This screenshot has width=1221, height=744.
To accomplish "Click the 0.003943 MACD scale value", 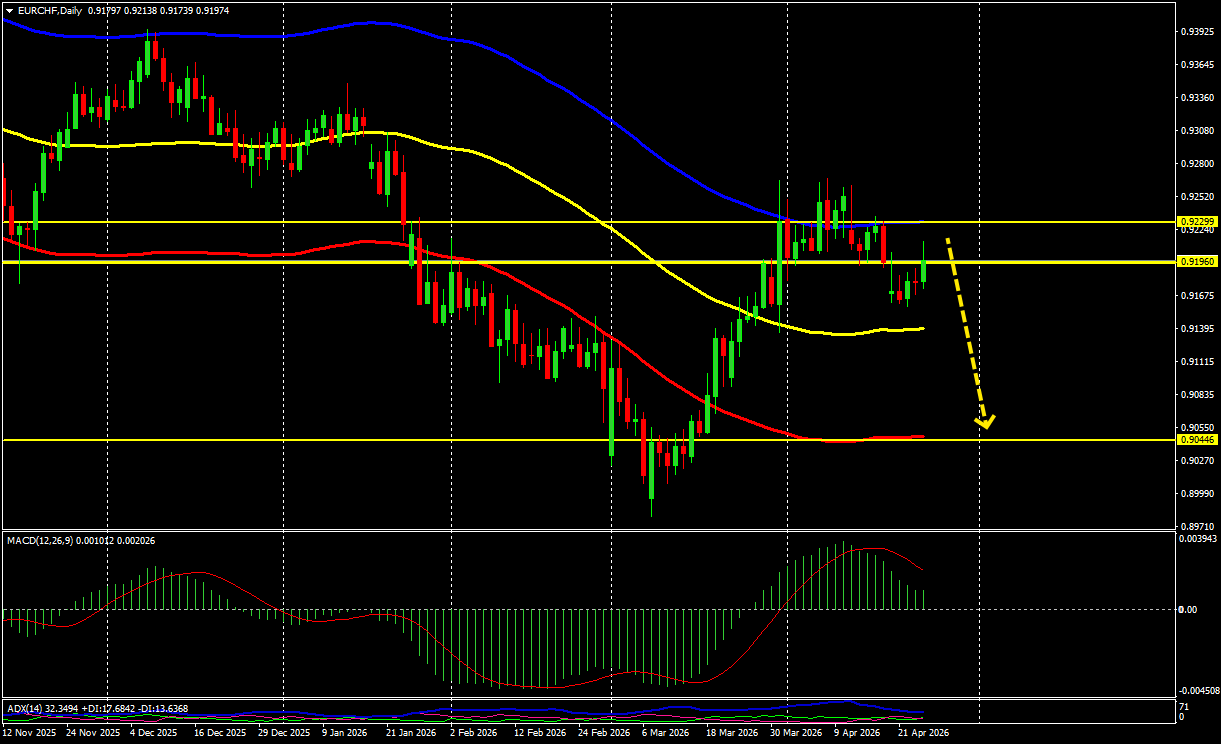I will tap(1198, 539).
